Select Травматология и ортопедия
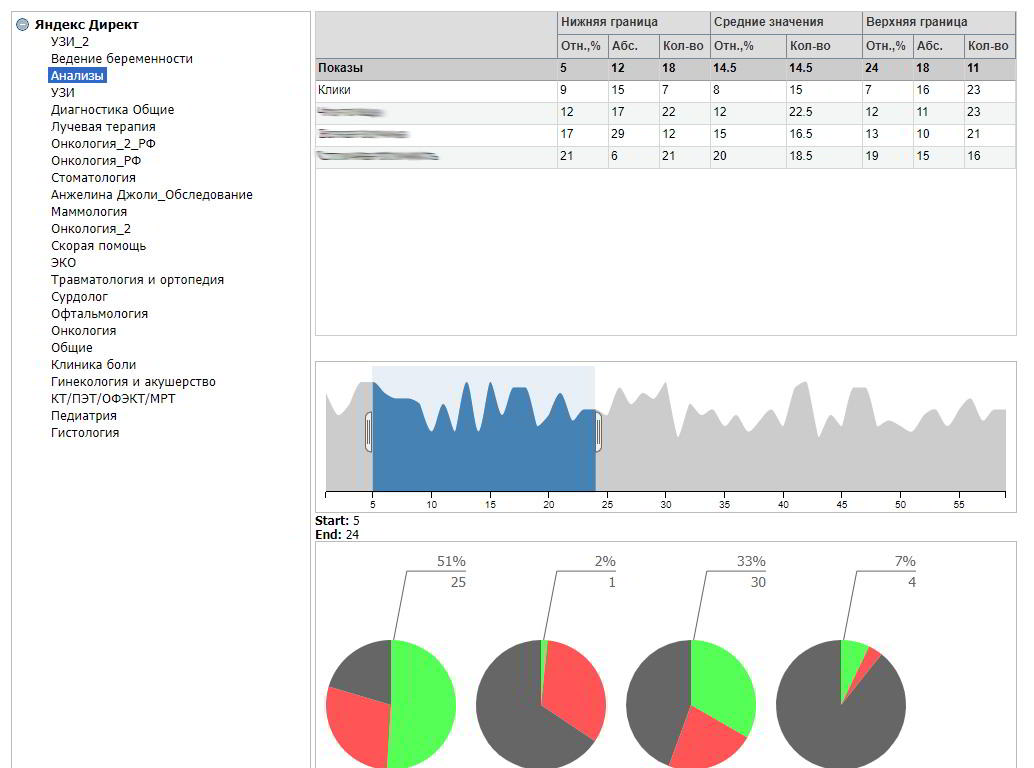 pos(137,280)
